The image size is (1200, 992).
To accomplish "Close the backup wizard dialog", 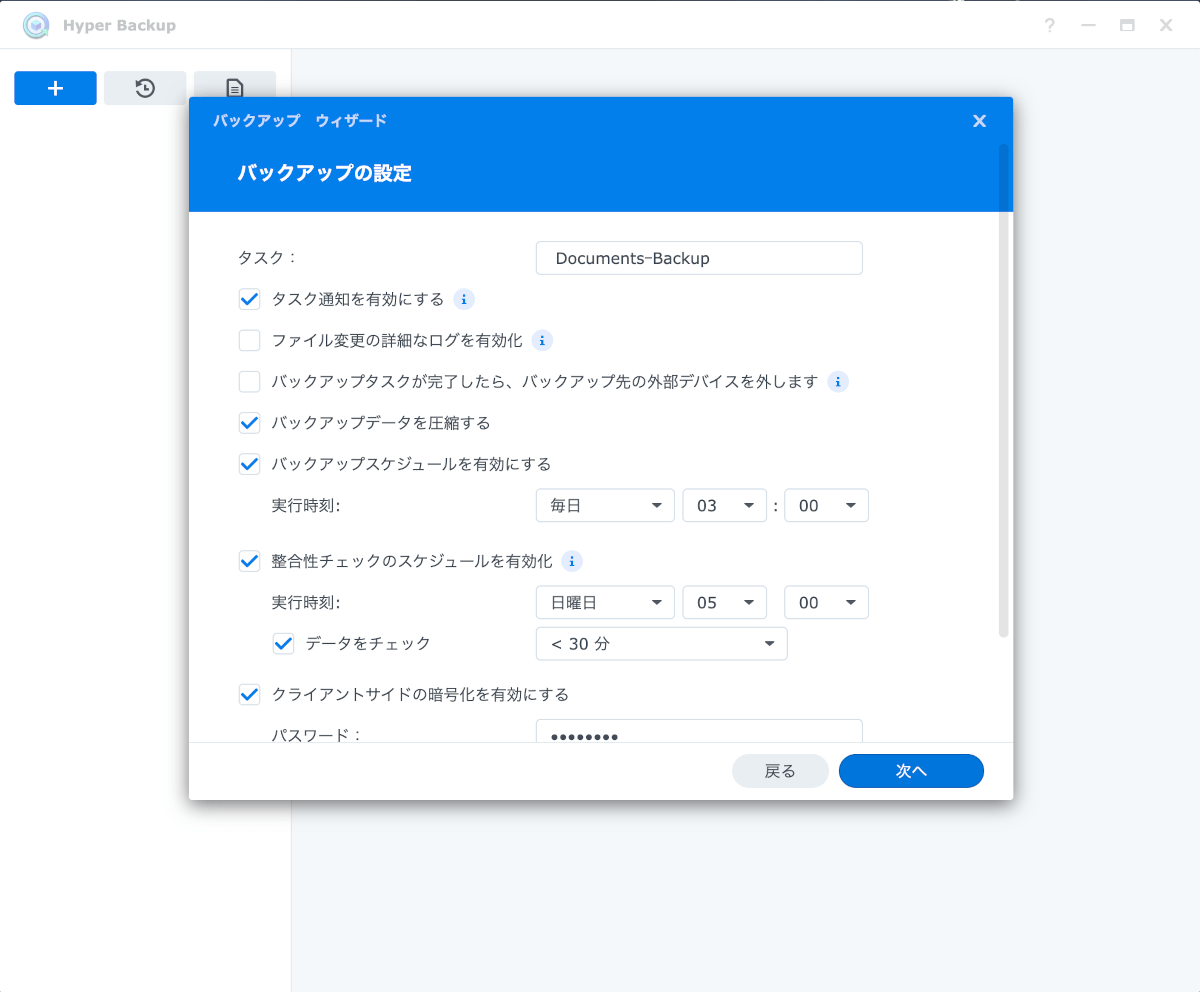I will coord(979,121).
